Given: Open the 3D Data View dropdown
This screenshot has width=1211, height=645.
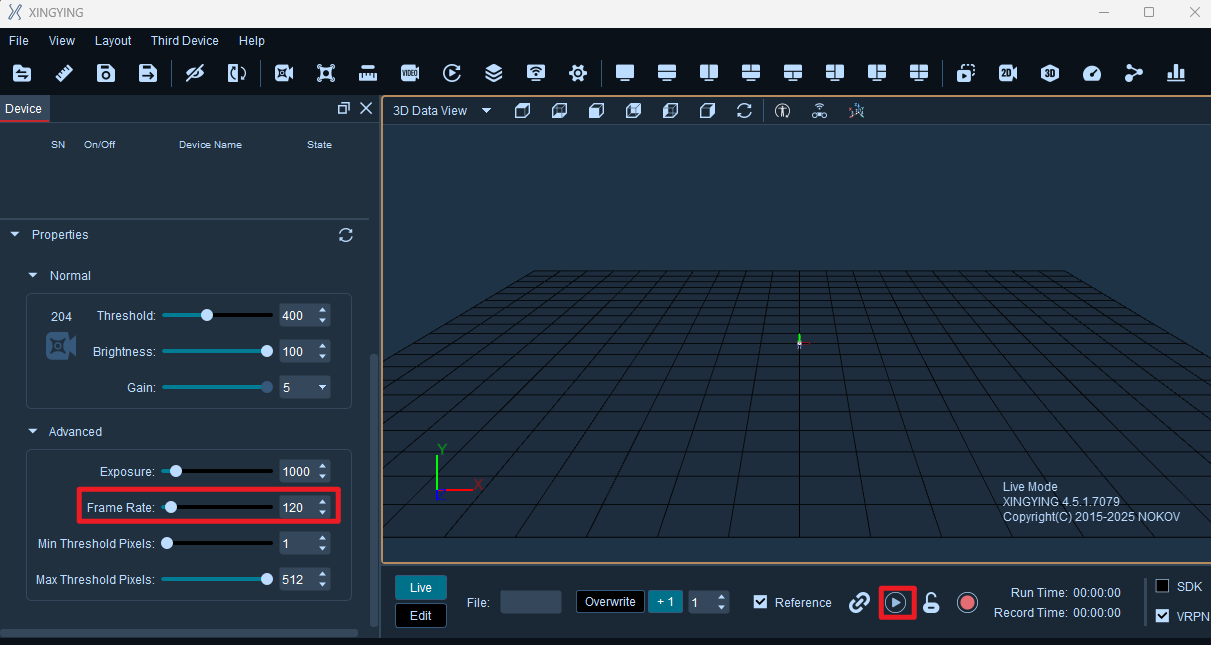Looking at the screenshot, I should click(487, 111).
